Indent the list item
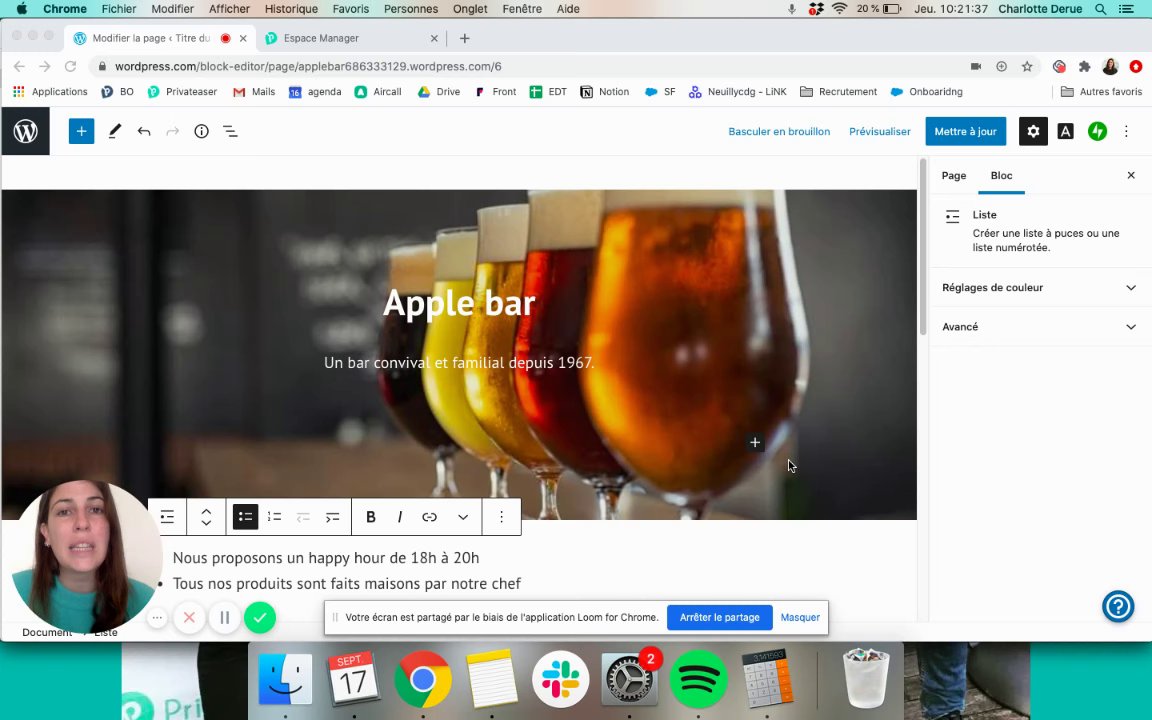The image size is (1152, 720). click(333, 517)
